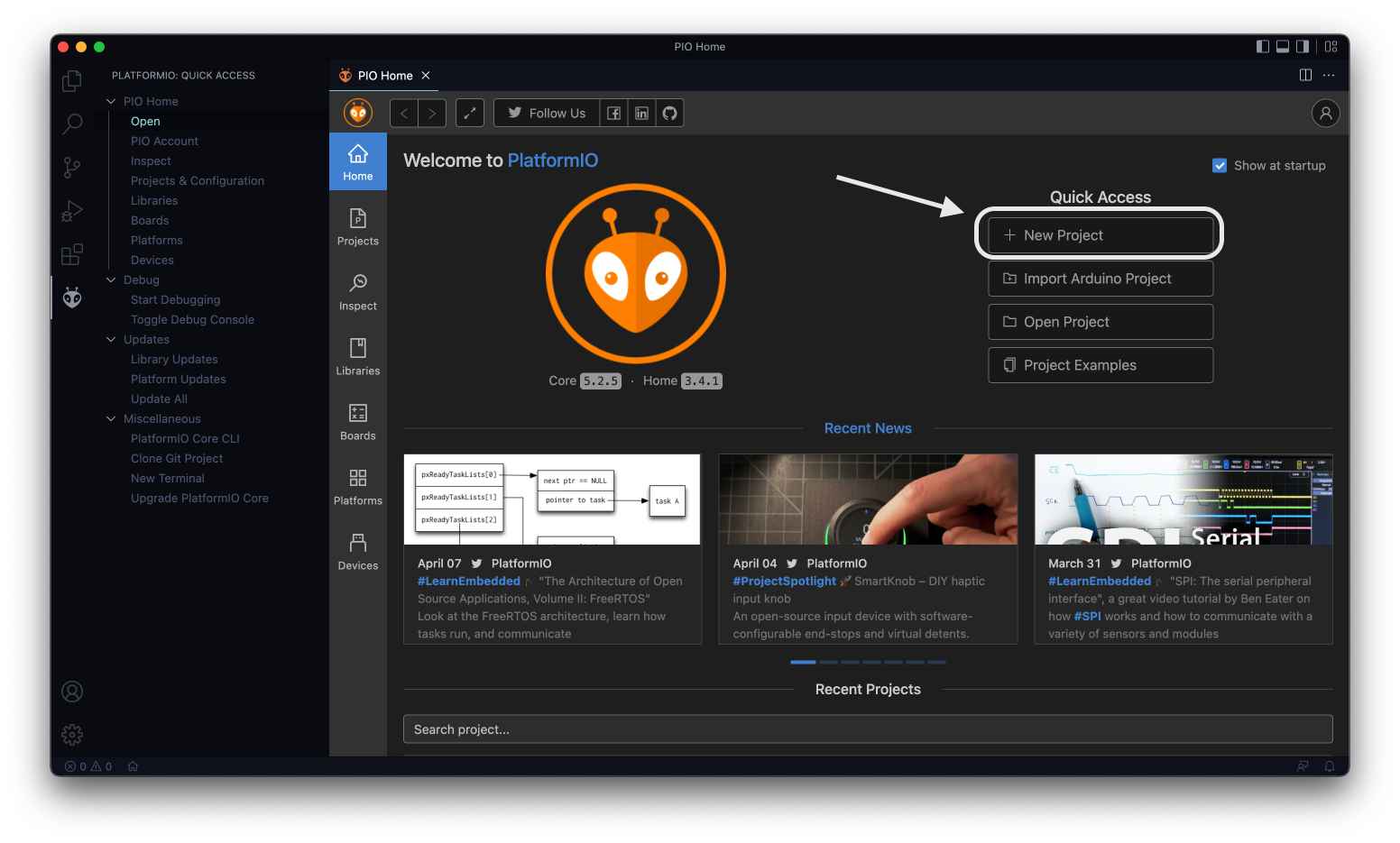Open the Search view in activity bar

[x=72, y=124]
